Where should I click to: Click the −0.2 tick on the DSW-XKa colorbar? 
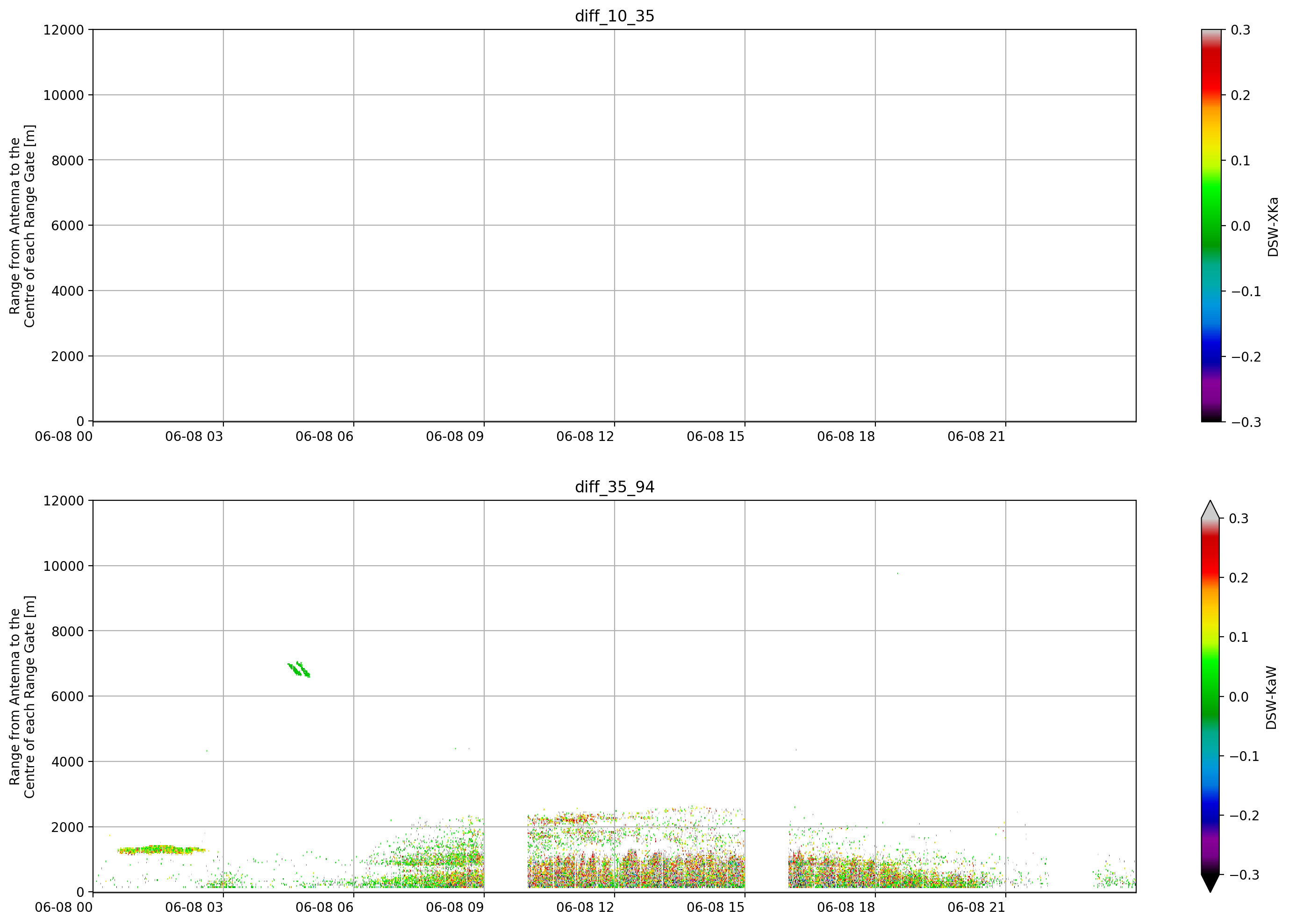[x=1246, y=356]
